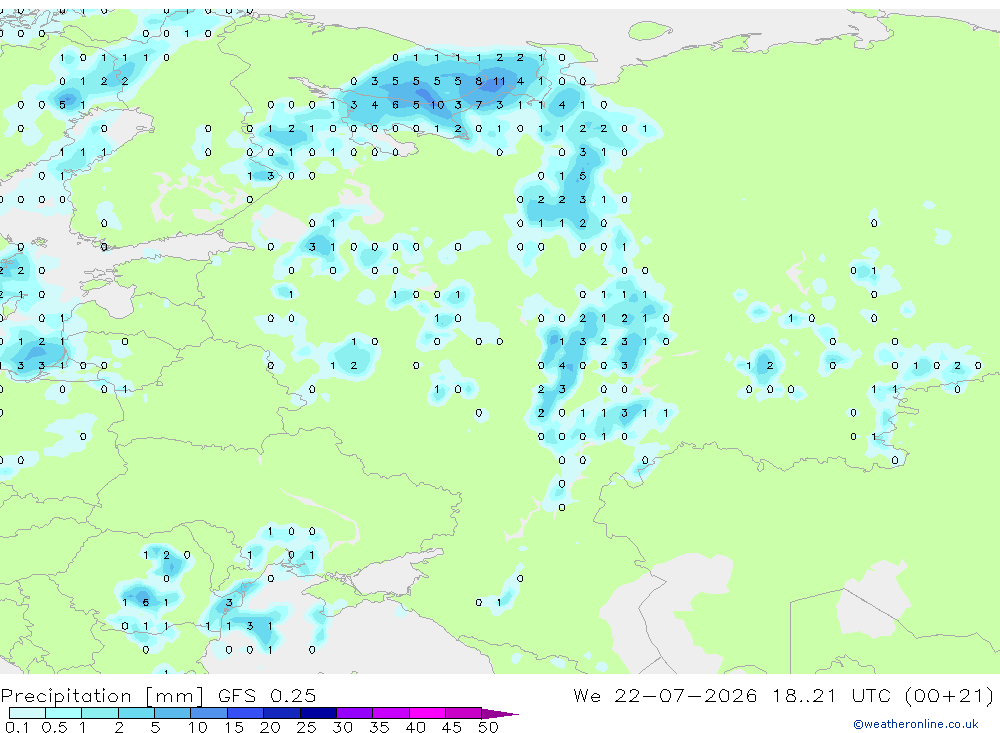Click the 0.1–0.5 mm palest legend swatch

27,713
